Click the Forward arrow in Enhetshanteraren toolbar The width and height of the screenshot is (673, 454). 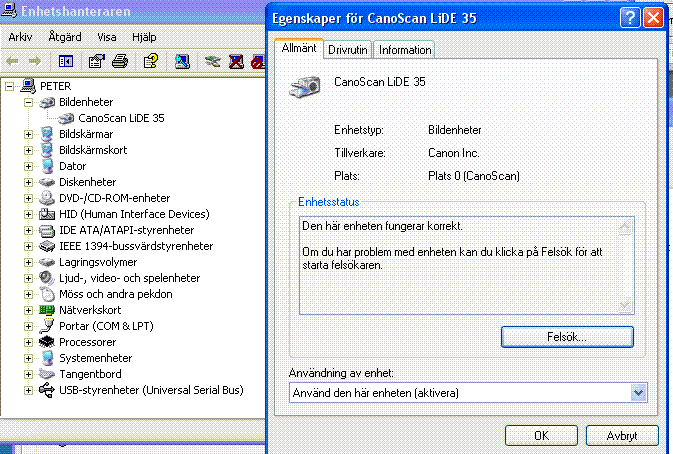pyautogui.click(x=35, y=61)
